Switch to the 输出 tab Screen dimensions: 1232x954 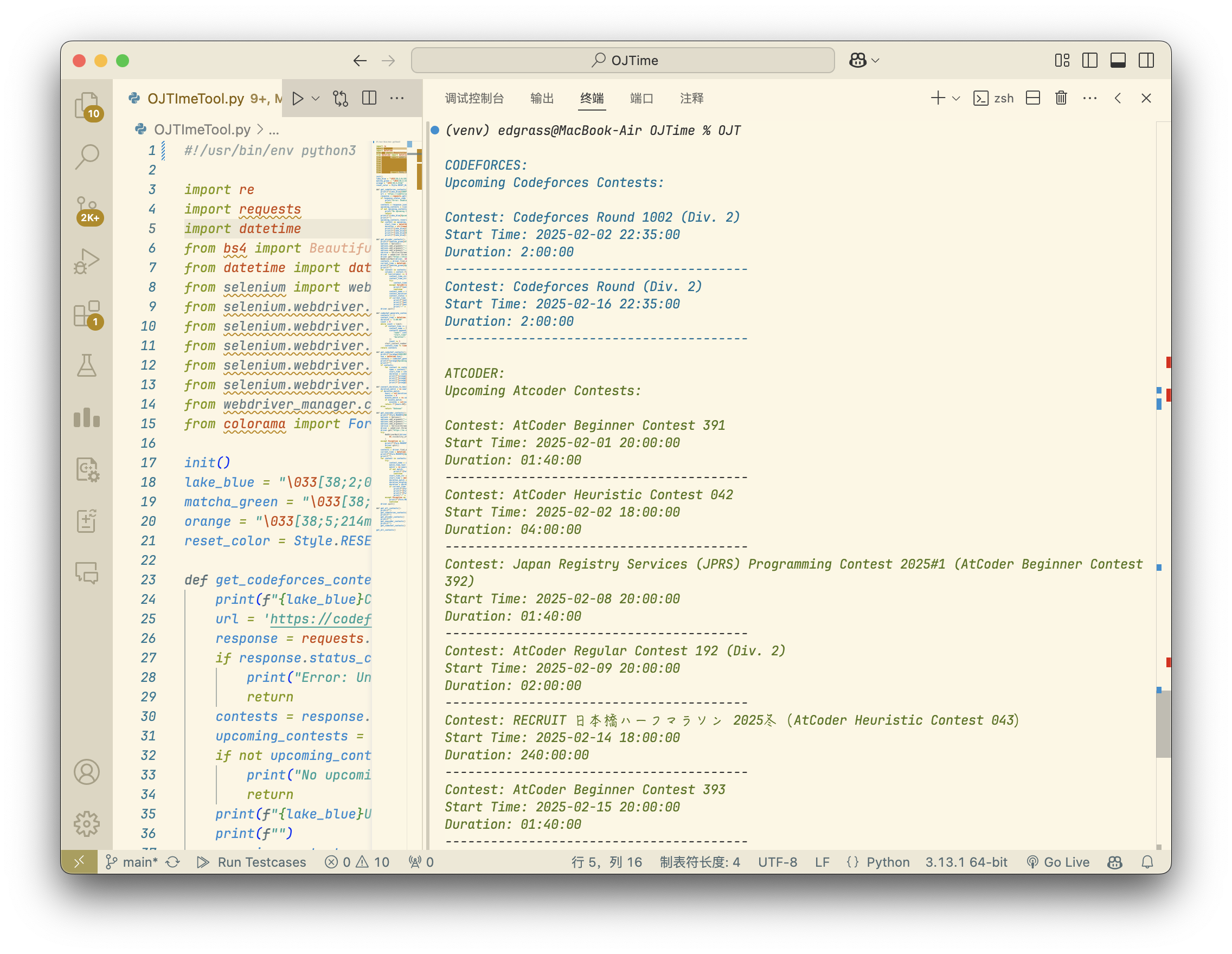click(542, 99)
